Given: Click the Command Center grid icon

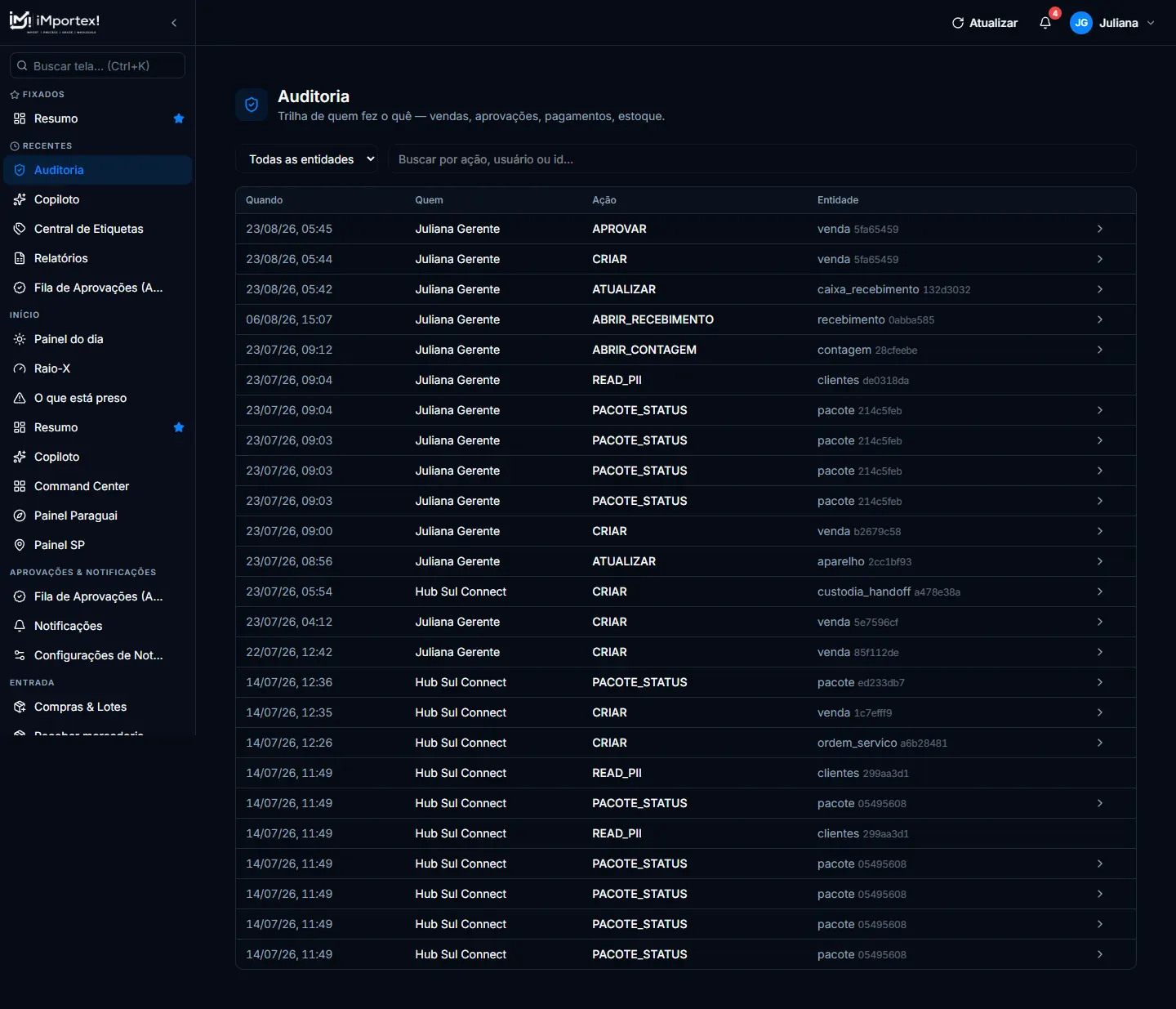Looking at the screenshot, I should coord(20,486).
